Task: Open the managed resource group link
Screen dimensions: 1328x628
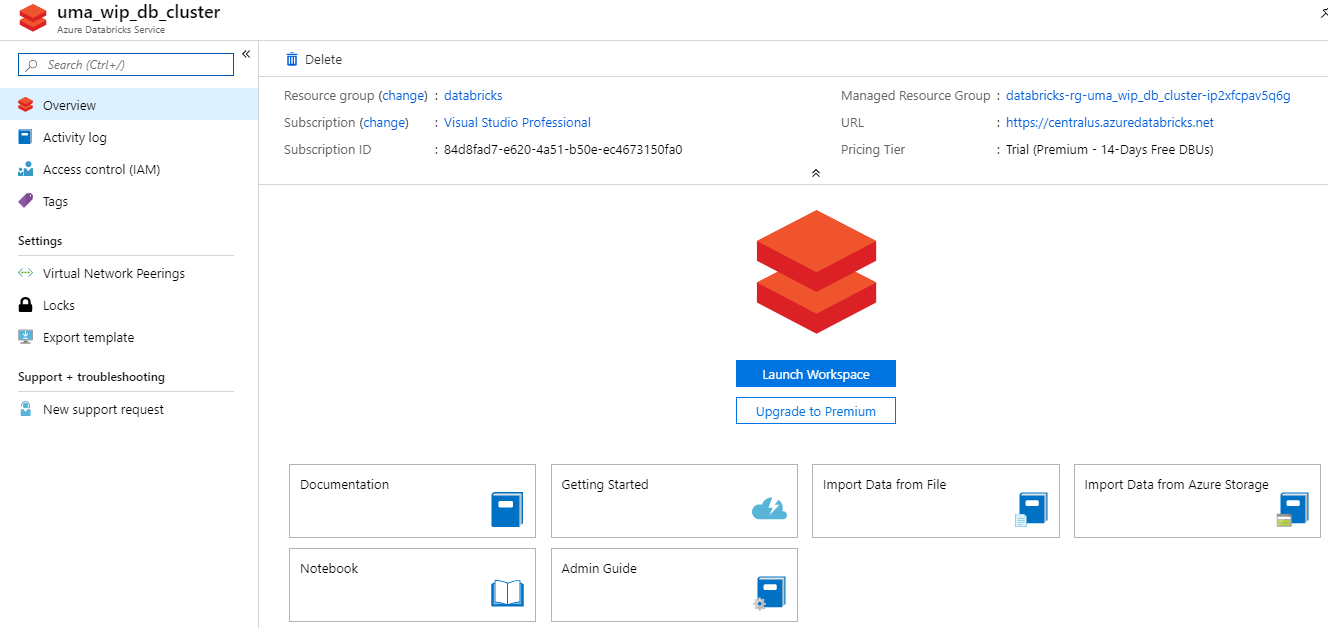Action: 1148,96
